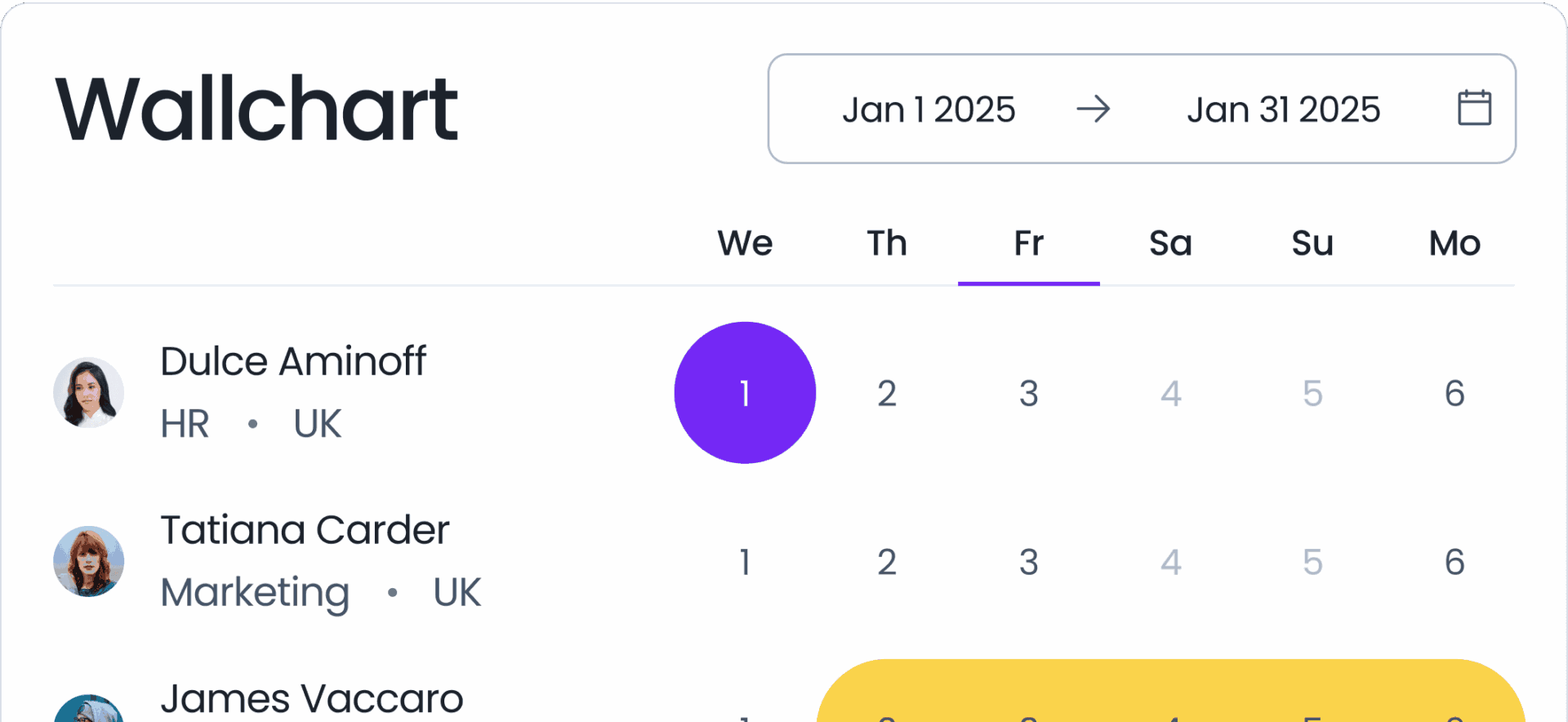Click James Vaccaro's yellow leave bar
The height and width of the screenshot is (722, 1568).
1170,693
